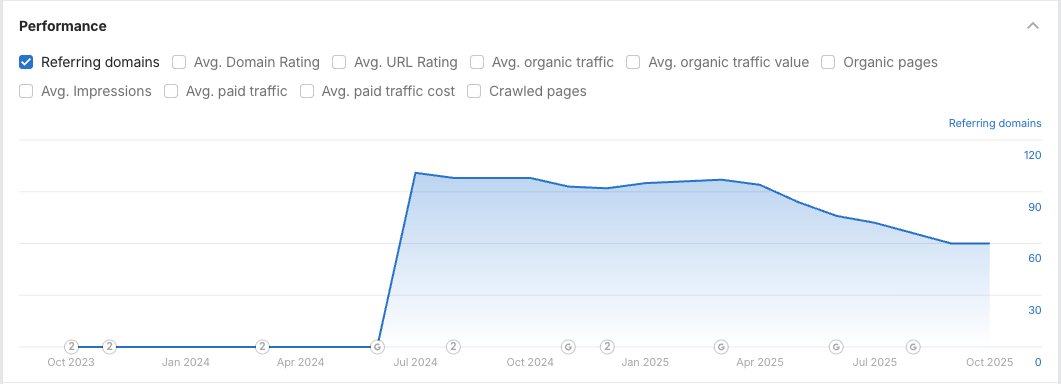Click the Jan 2024 axis label
Viewport: 1061px width, 384px height.
point(185,362)
